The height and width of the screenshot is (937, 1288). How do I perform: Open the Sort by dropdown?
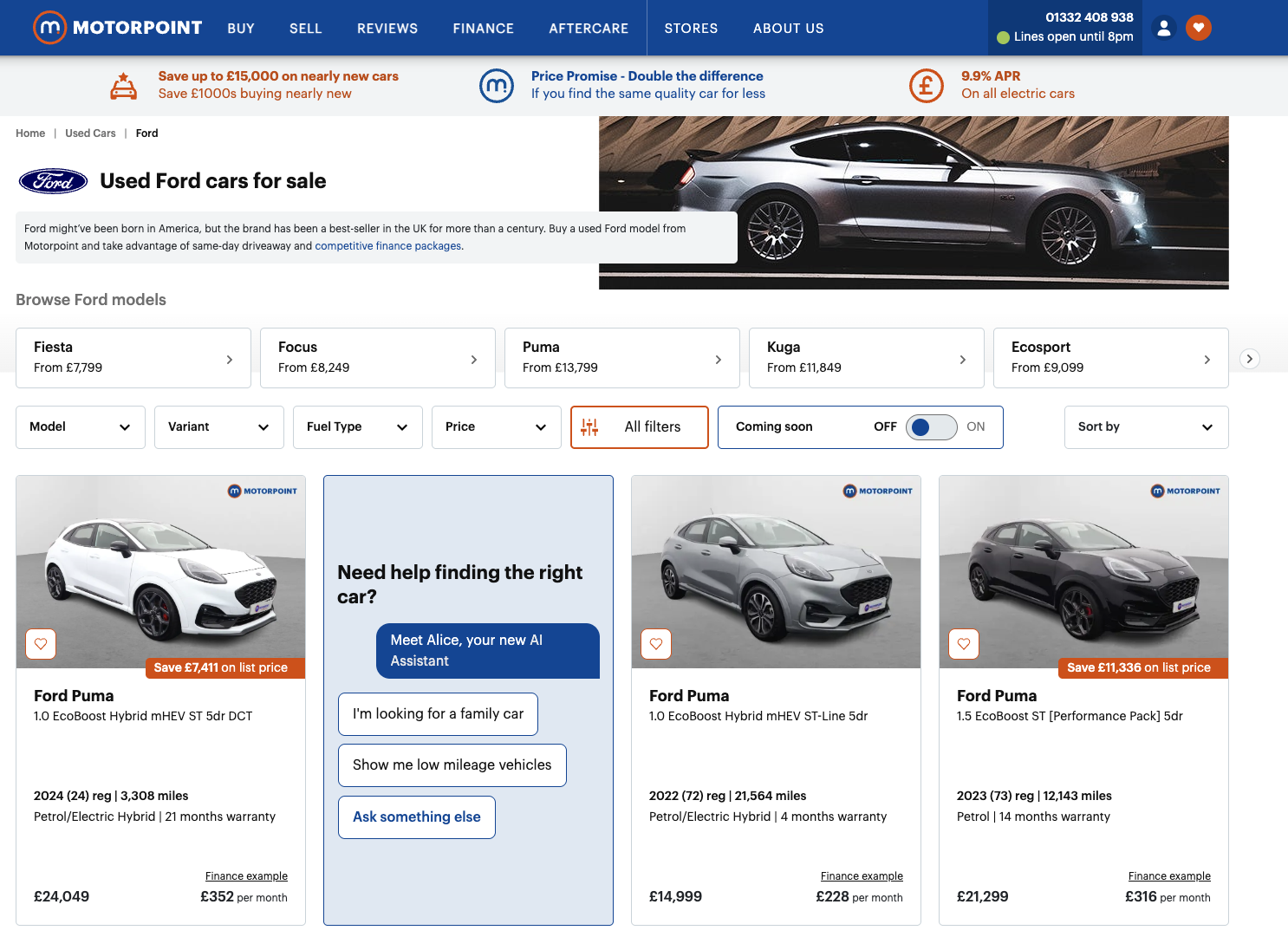[x=1146, y=427]
